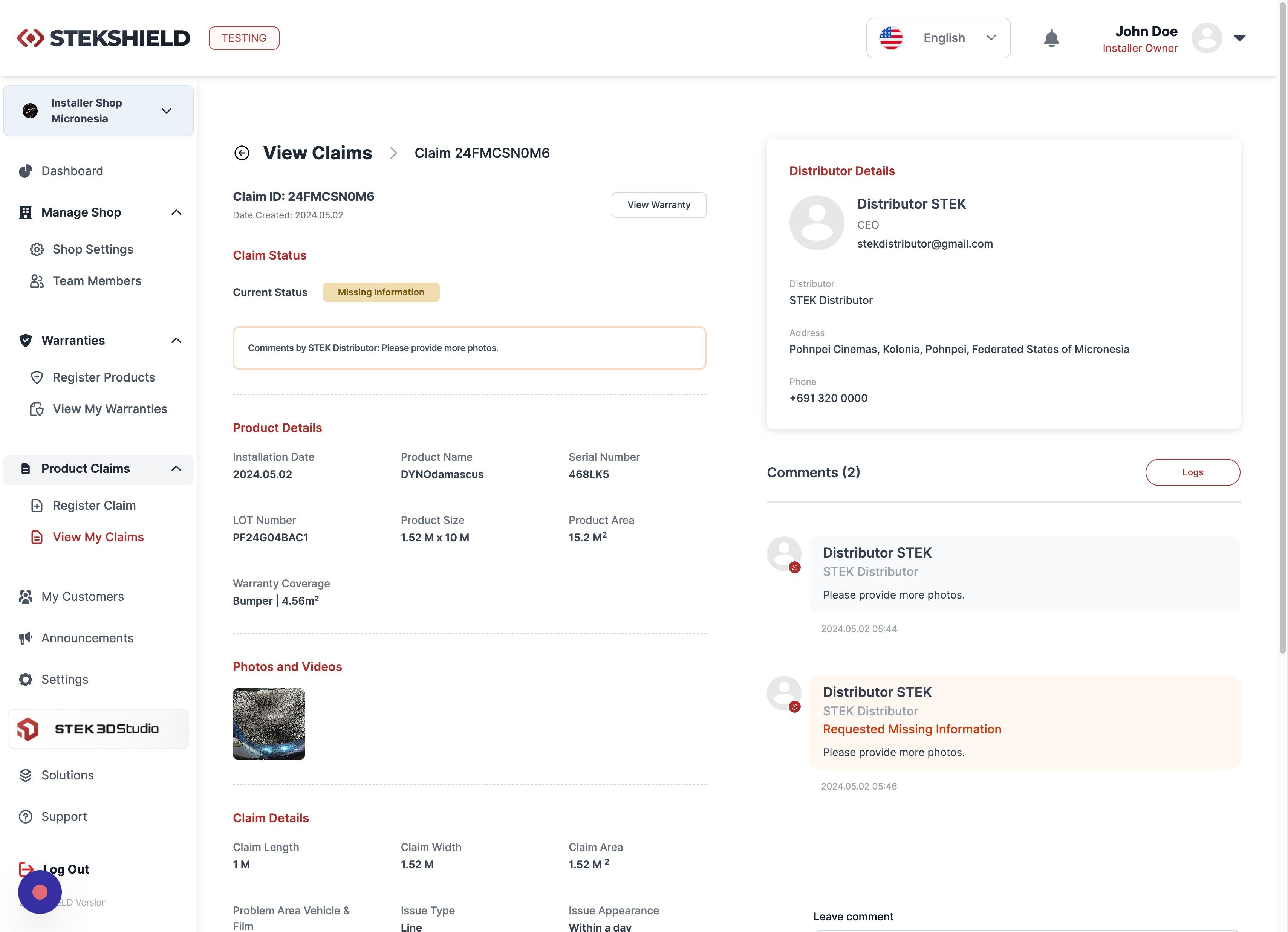Click the Support question mark icon

(26, 817)
